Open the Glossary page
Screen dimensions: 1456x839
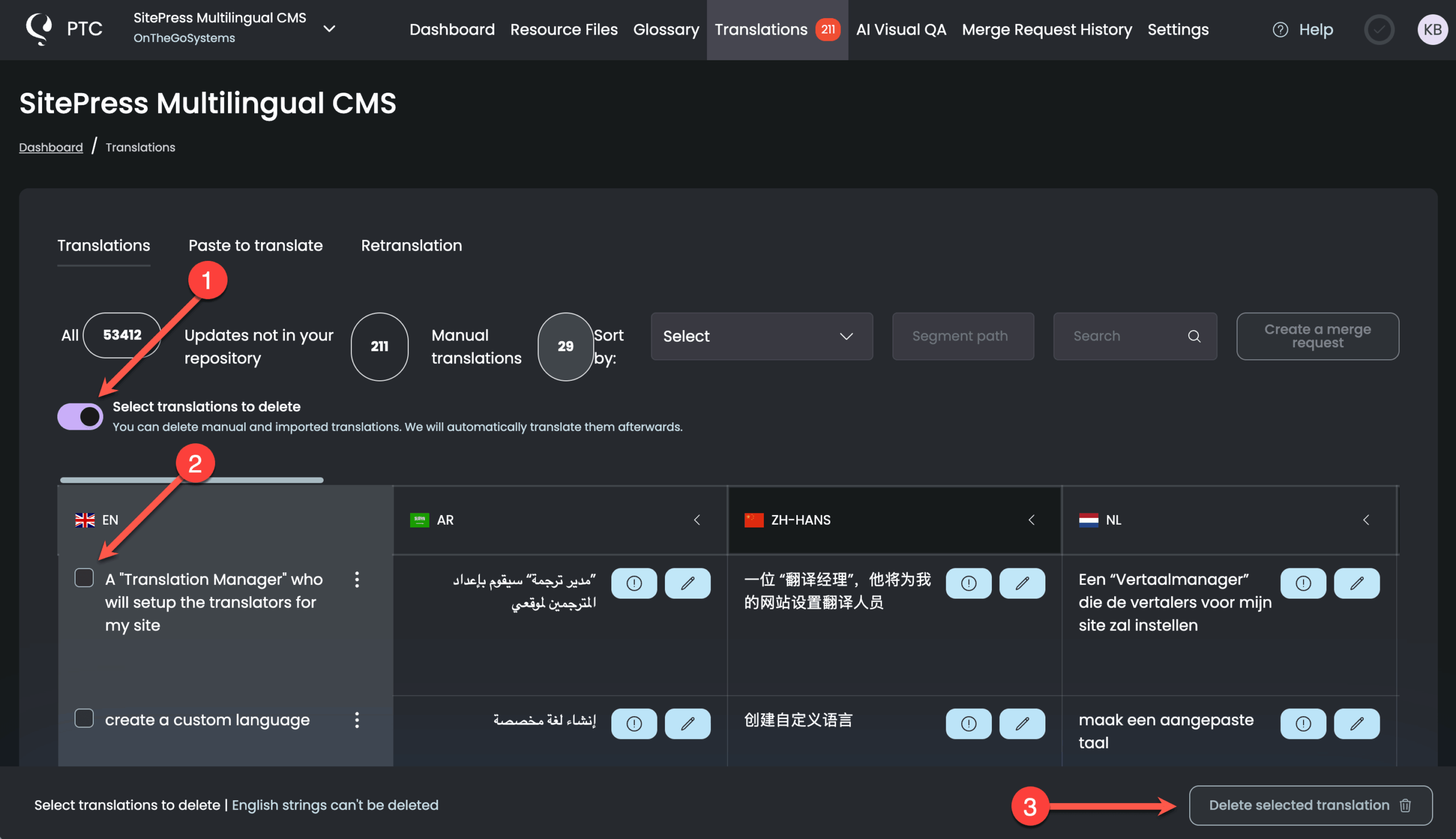point(666,30)
